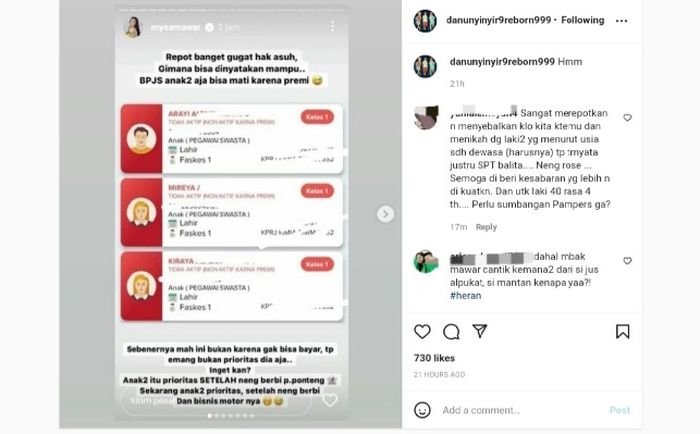Share post using paper plane icon

(x=479, y=331)
